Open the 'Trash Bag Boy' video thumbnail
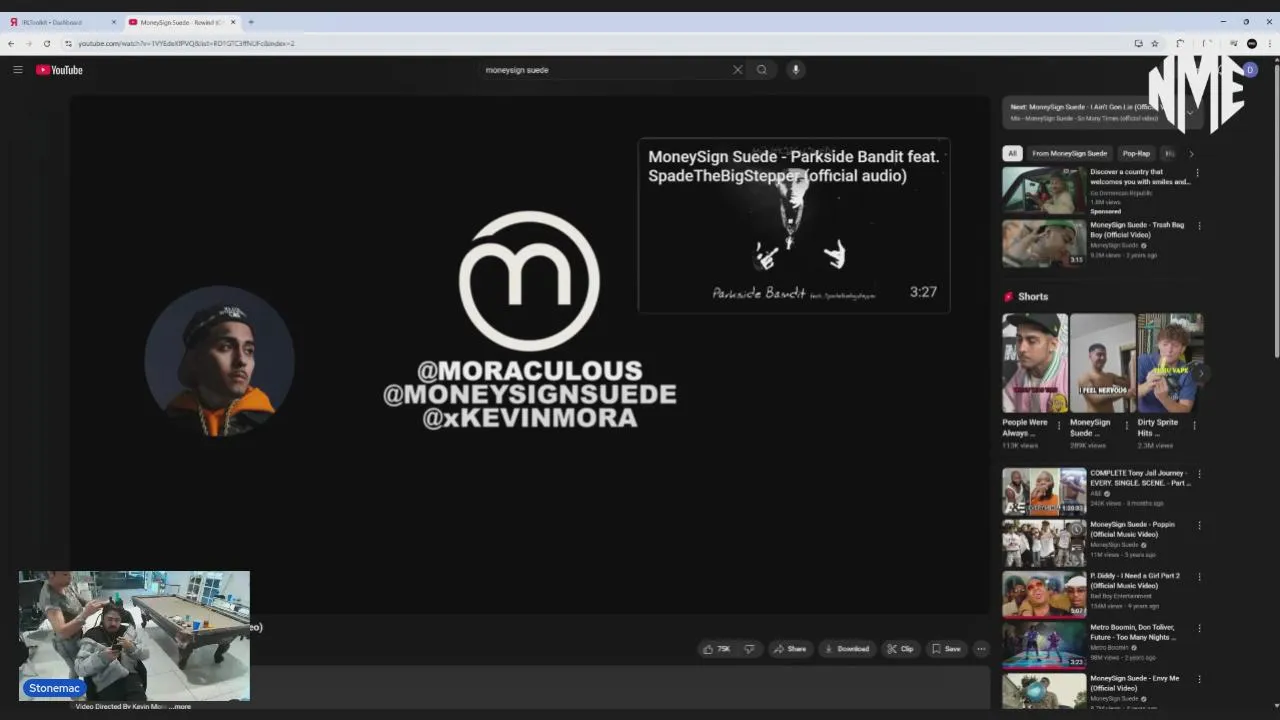Viewport: 1280px width, 720px height. 1044,243
